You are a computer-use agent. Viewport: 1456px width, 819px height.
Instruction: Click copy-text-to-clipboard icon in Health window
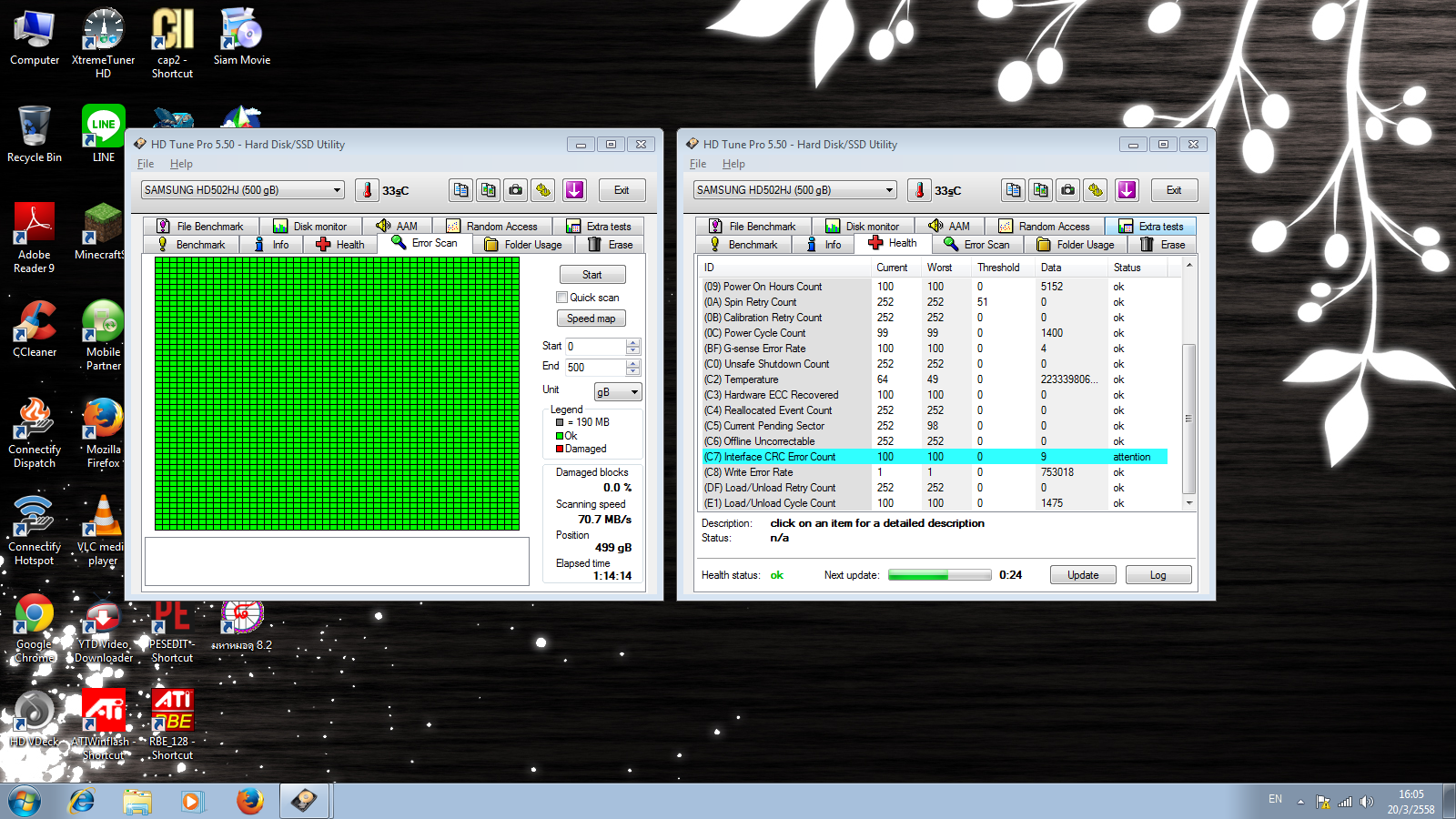tap(1014, 190)
